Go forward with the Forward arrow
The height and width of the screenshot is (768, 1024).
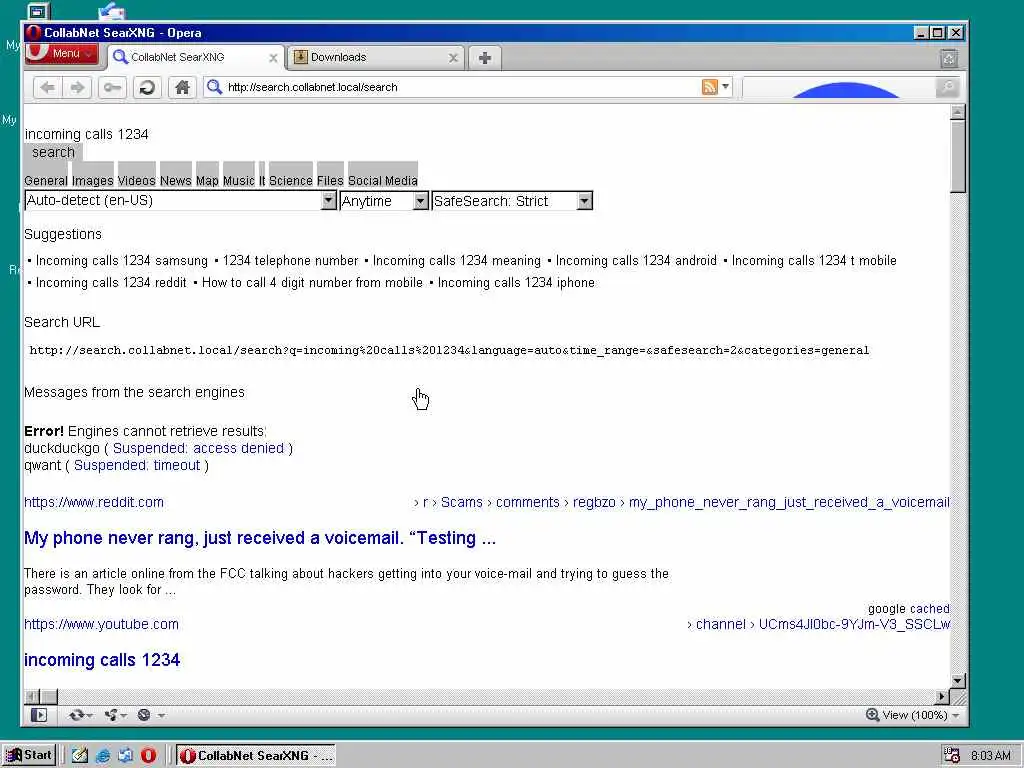point(77,87)
